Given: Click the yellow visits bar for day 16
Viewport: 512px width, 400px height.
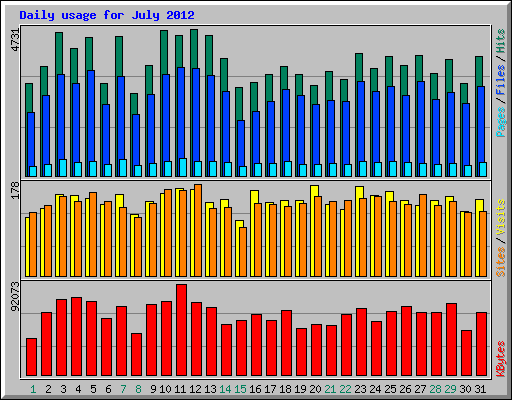Looking at the screenshot, I should pos(254,197).
